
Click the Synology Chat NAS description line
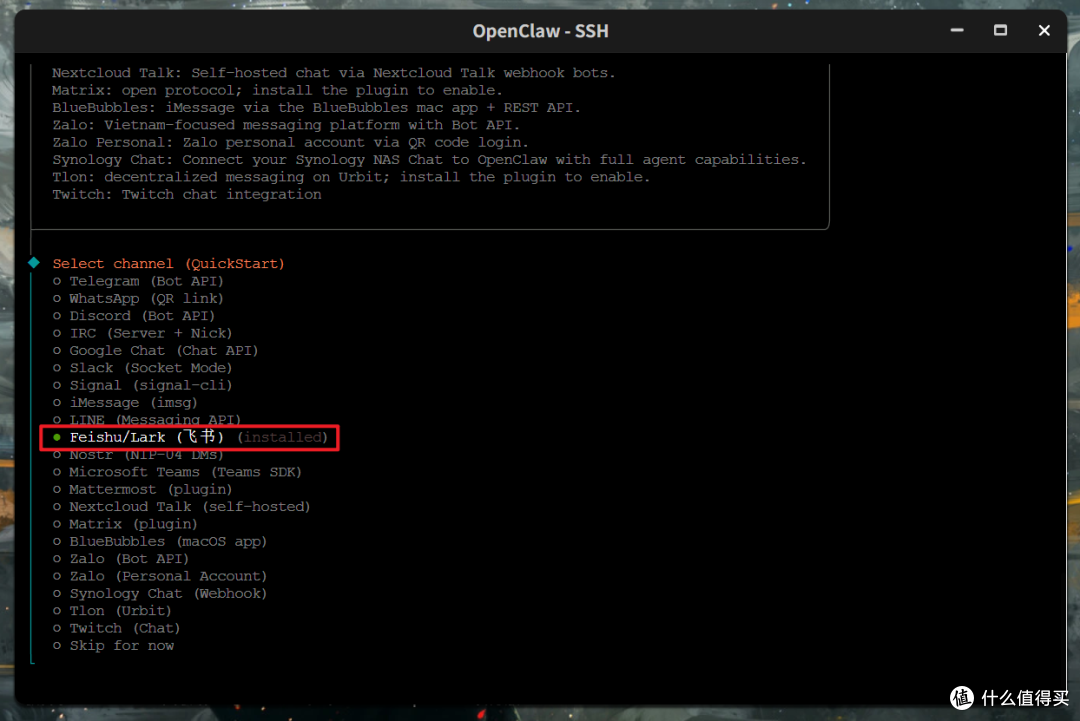pos(429,159)
